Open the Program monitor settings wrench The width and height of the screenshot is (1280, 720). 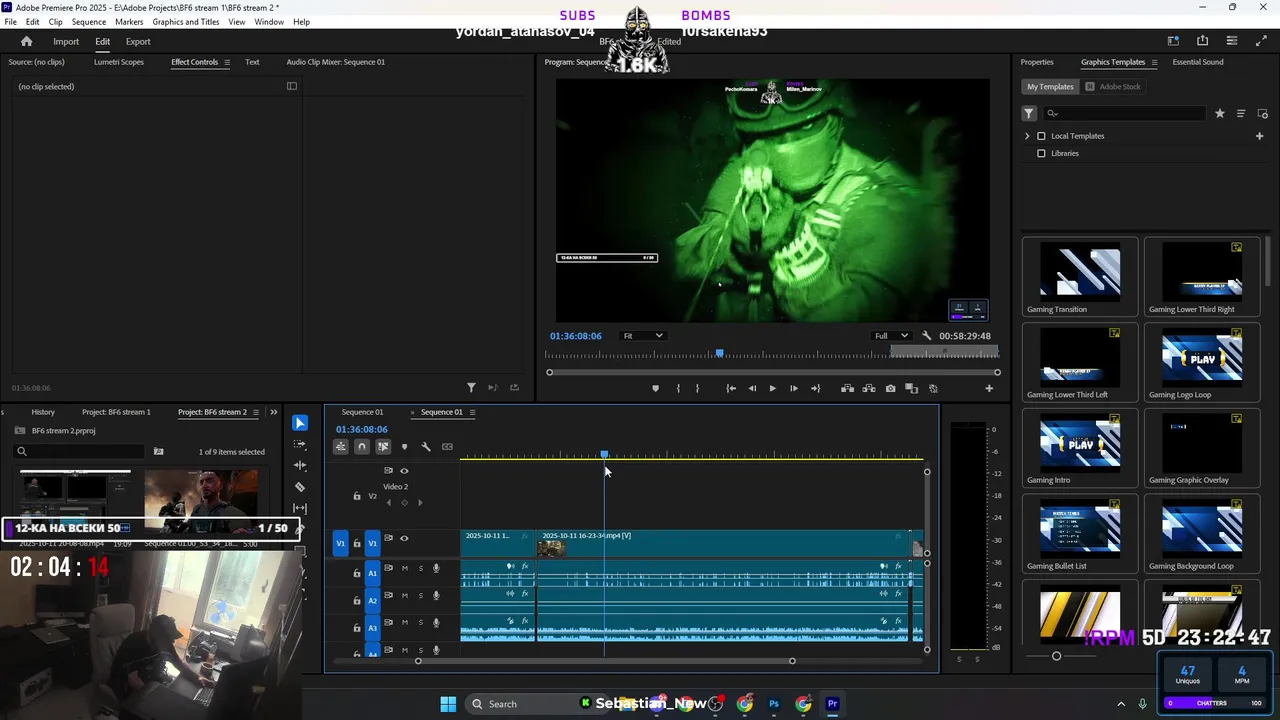pos(926,336)
